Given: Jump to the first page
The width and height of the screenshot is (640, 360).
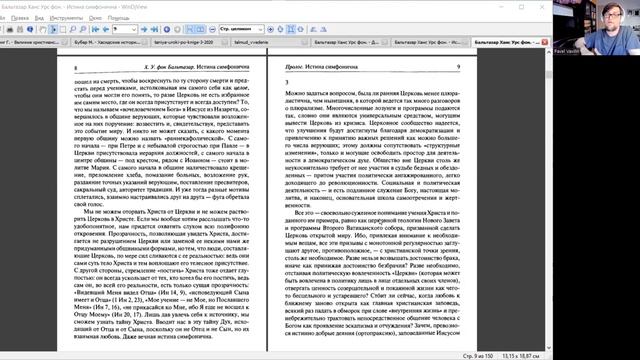Looking at the screenshot, I should click(96, 29).
